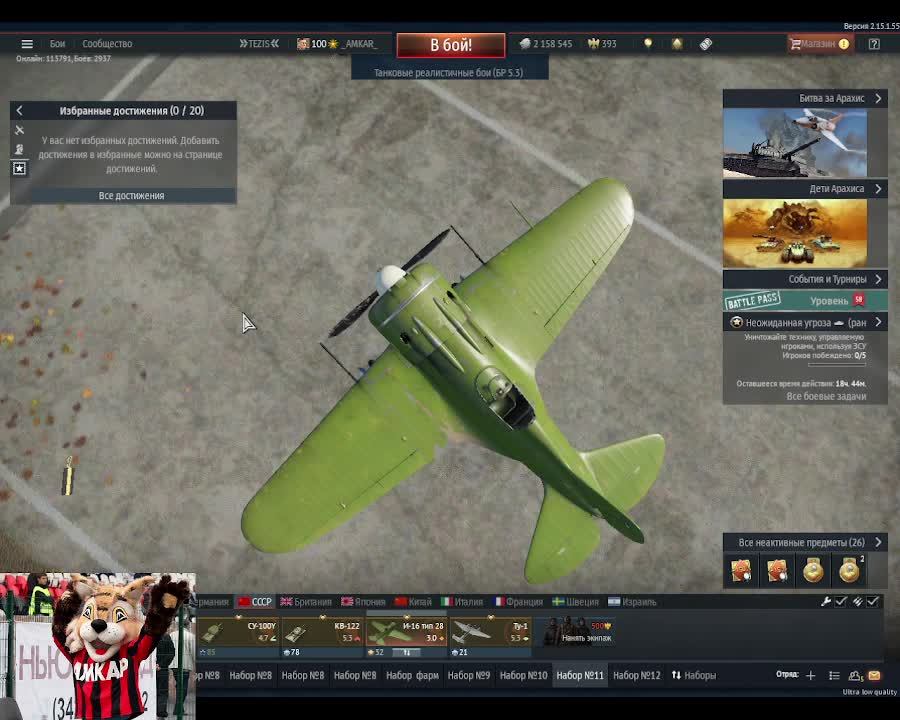900x720 pixels.
Task: Select the starred favorites icon in left panel
Action: 20,168
